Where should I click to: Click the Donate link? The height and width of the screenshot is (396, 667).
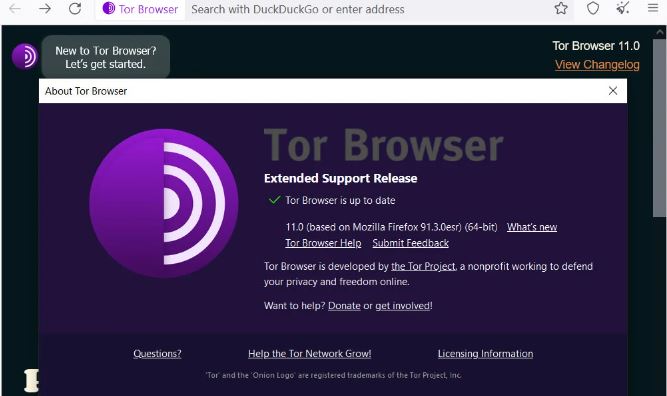(x=344, y=306)
